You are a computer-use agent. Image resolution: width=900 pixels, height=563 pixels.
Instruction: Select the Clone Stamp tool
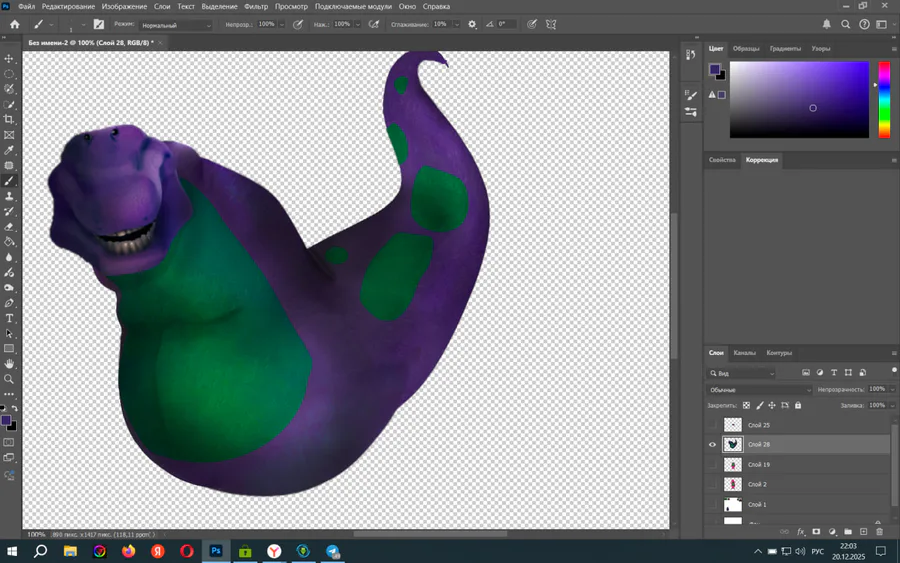click(9, 196)
